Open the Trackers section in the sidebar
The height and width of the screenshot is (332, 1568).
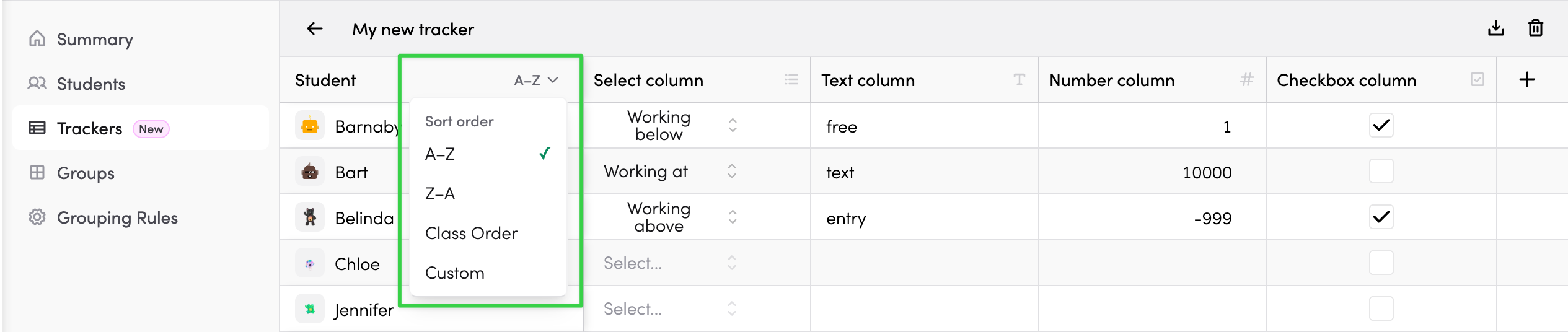(90, 128)
